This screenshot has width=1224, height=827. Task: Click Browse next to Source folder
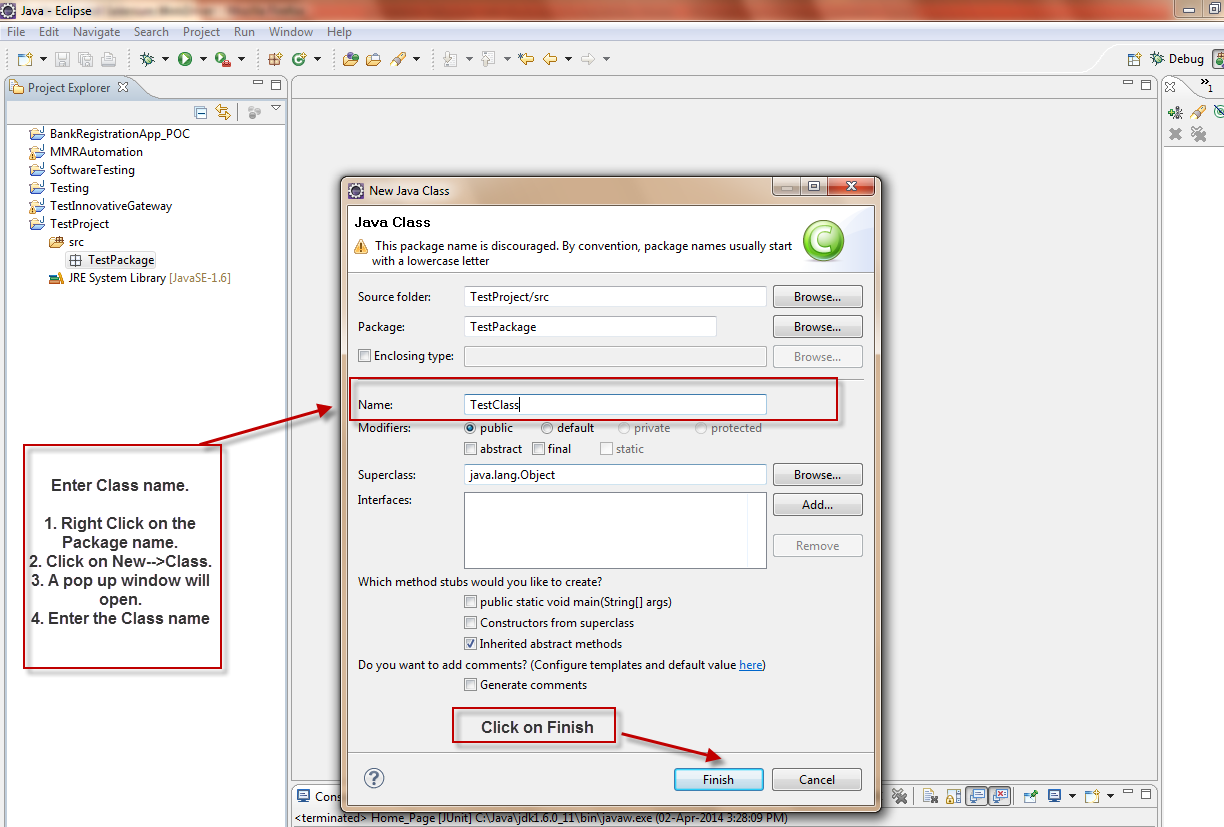817,297
